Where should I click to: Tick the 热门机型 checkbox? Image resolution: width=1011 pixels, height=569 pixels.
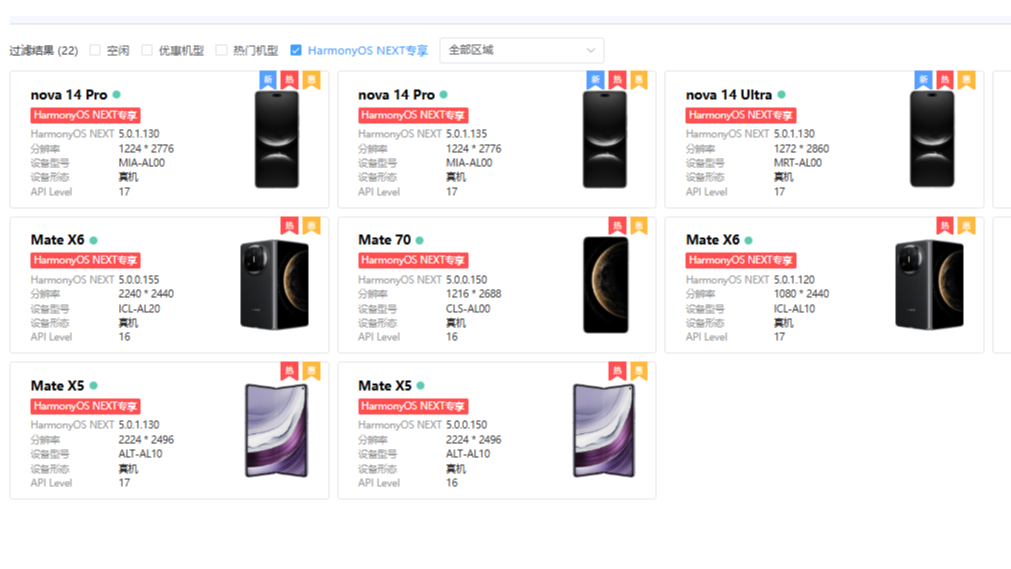[221, 50]
